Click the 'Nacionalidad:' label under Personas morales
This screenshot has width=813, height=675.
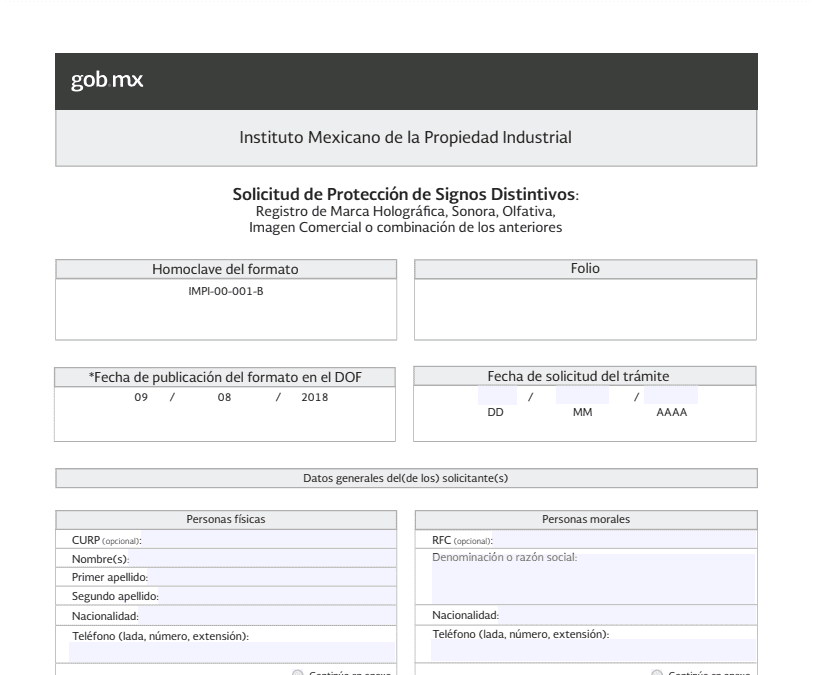465,615
